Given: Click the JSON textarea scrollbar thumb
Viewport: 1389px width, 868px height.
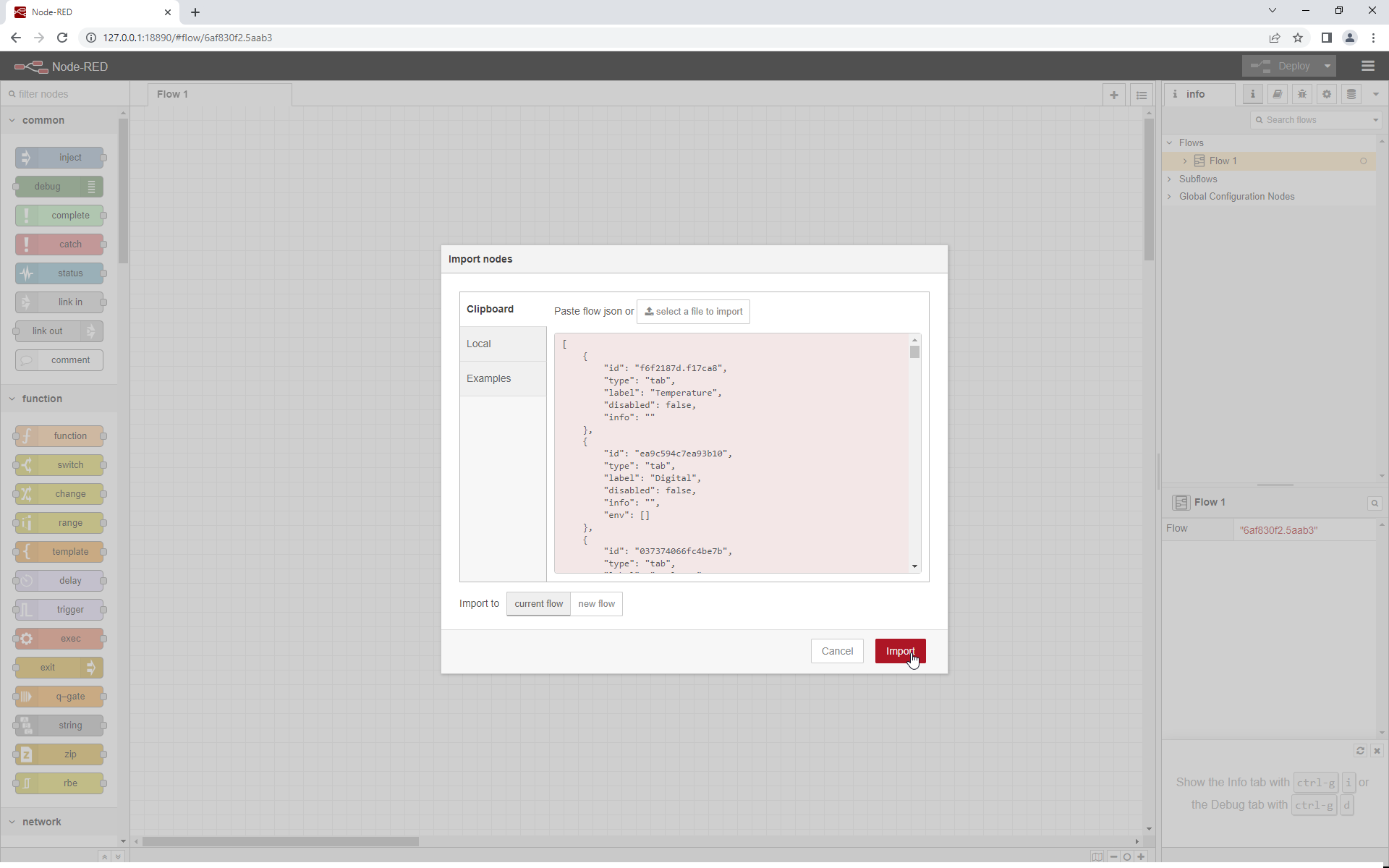Looking at the screenshot, I should click(x=914, y=352).
